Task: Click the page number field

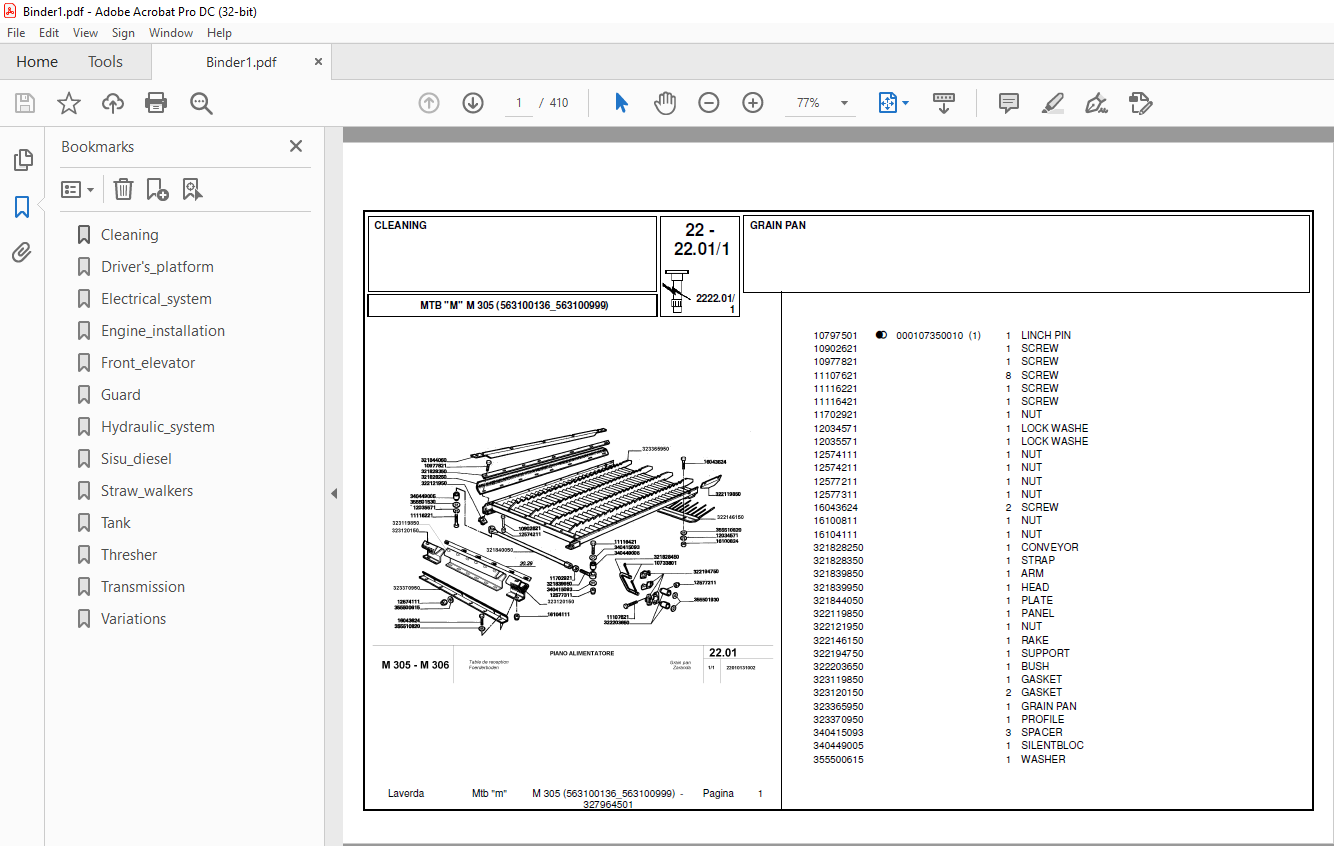Action: pos(519,103)
